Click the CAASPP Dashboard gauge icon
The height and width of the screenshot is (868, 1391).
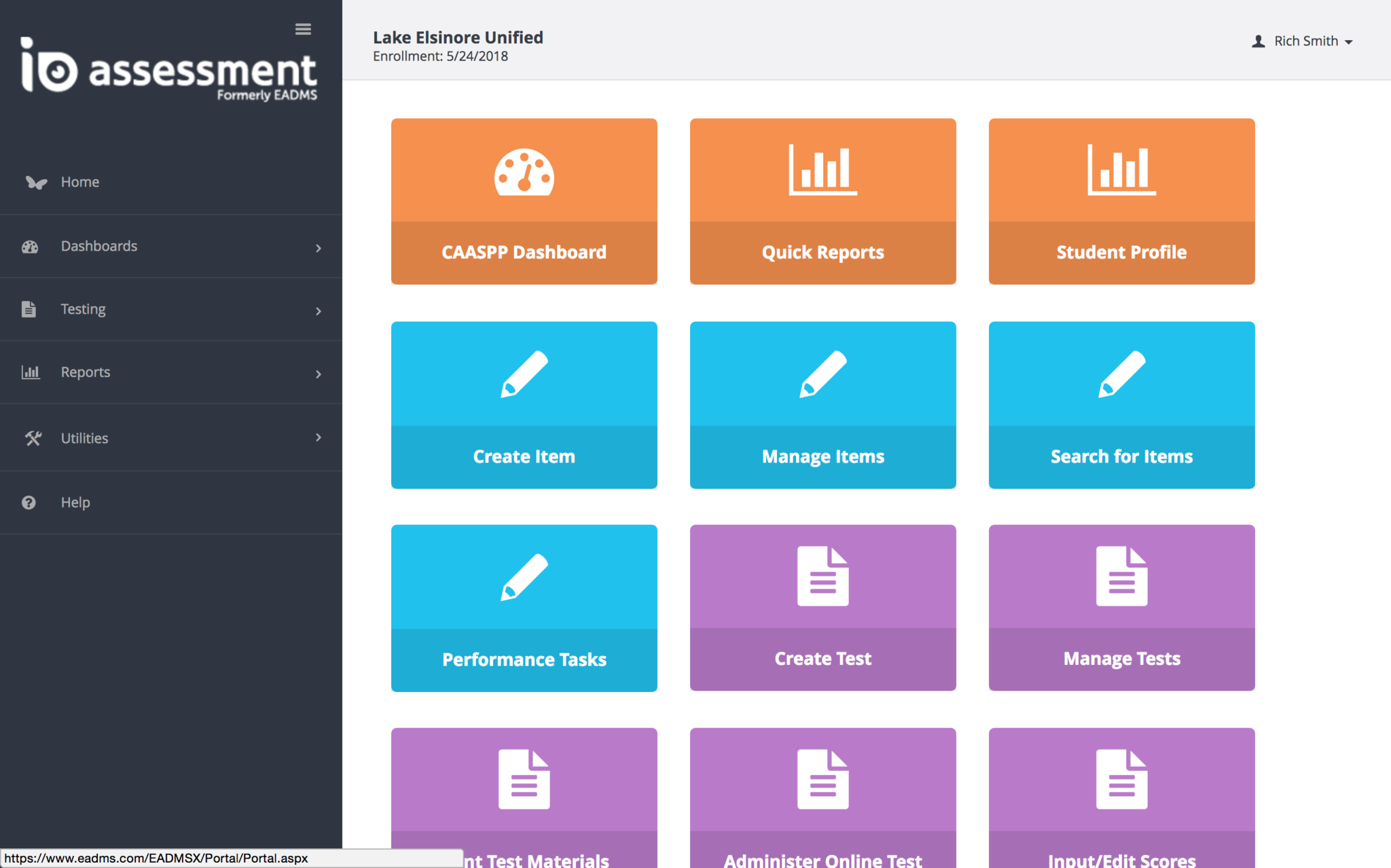click(x=524, y=172)
